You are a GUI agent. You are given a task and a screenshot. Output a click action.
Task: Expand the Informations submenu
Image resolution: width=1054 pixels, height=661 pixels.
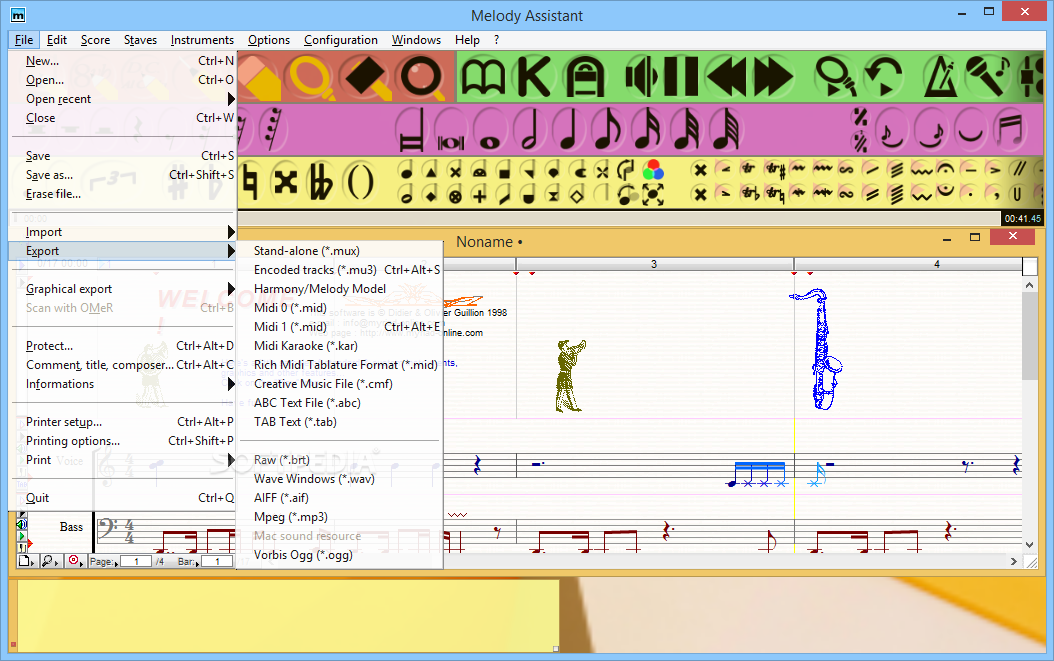(122, 384)
